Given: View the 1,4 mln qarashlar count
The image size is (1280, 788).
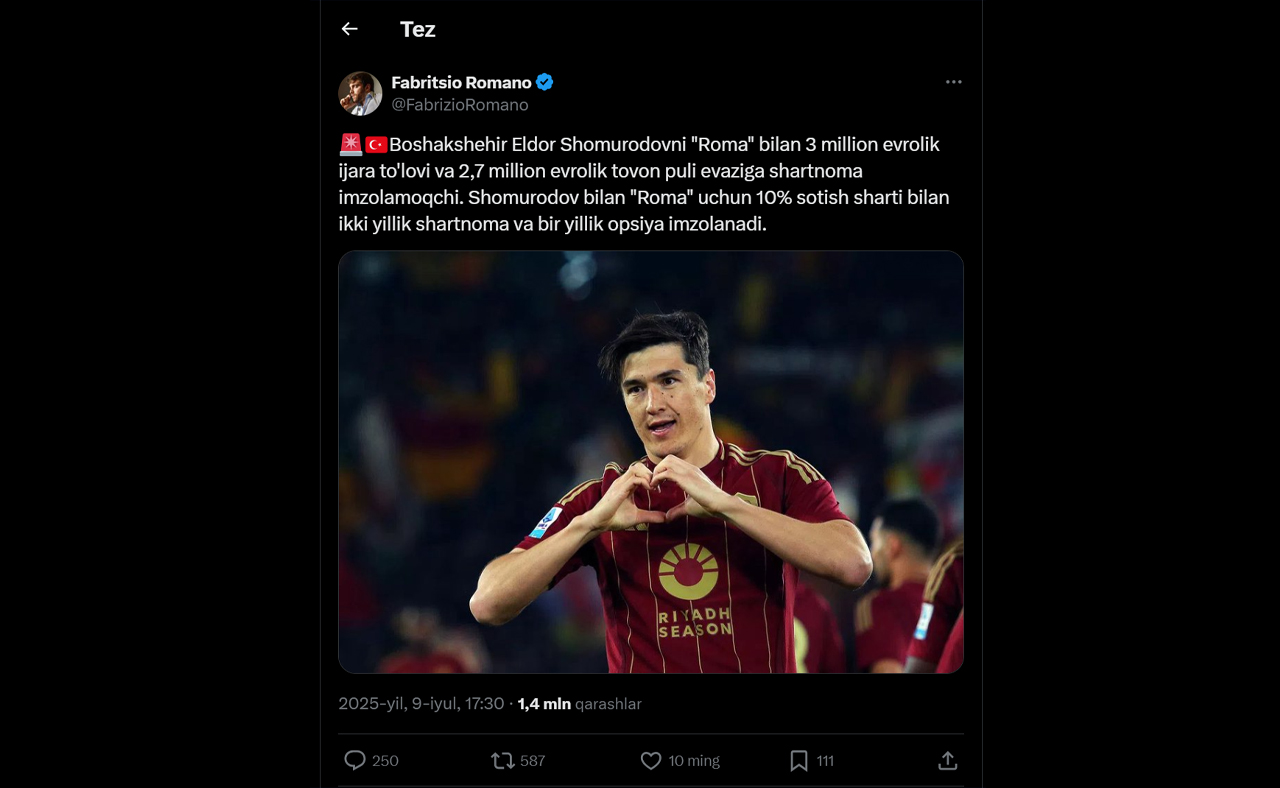Looking at the screenshot, I should 579,704.
